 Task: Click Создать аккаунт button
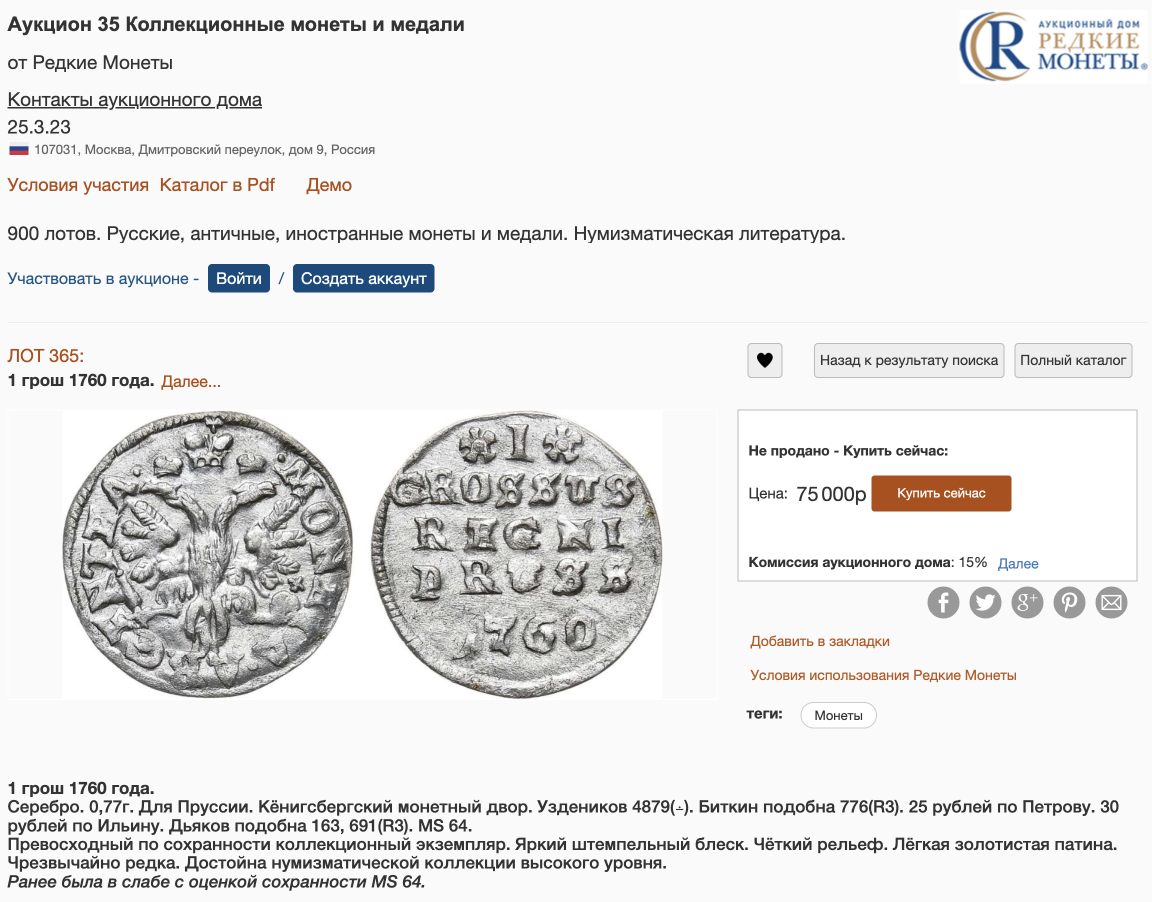coord(363,278)
